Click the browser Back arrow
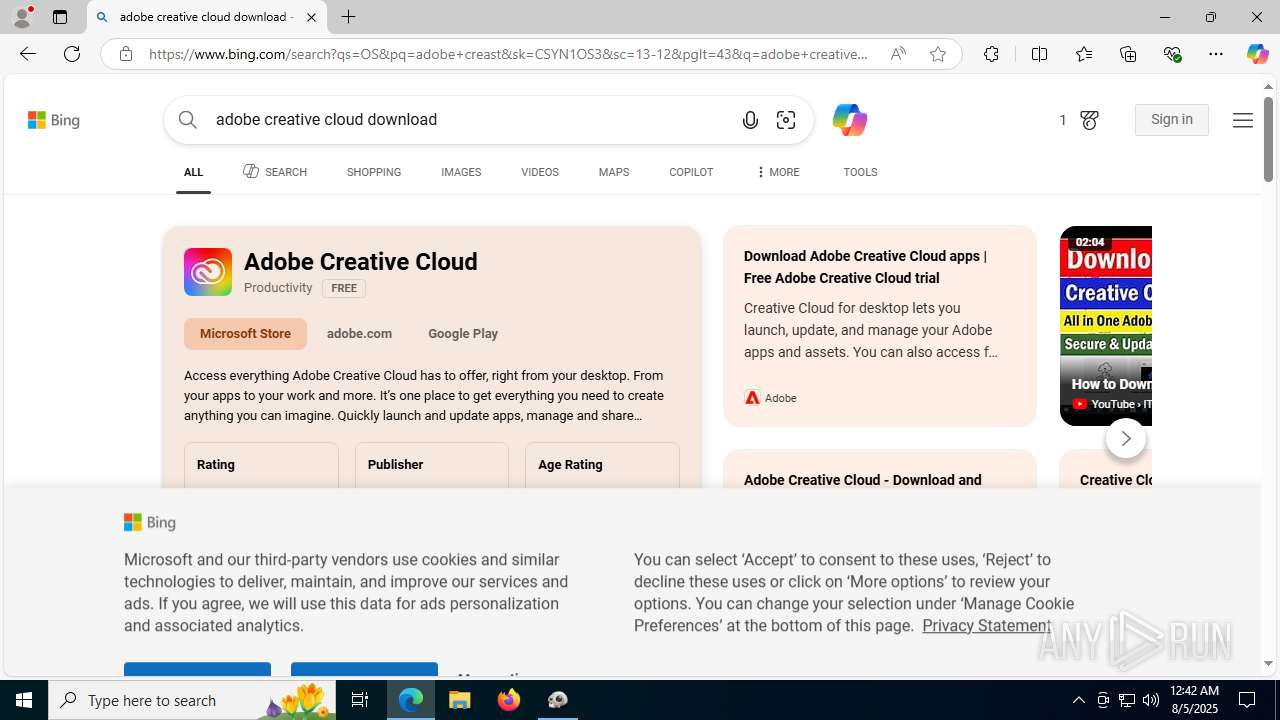This screenshot has width=1280, height=720. pyautogui.click(x=27, y=54)
